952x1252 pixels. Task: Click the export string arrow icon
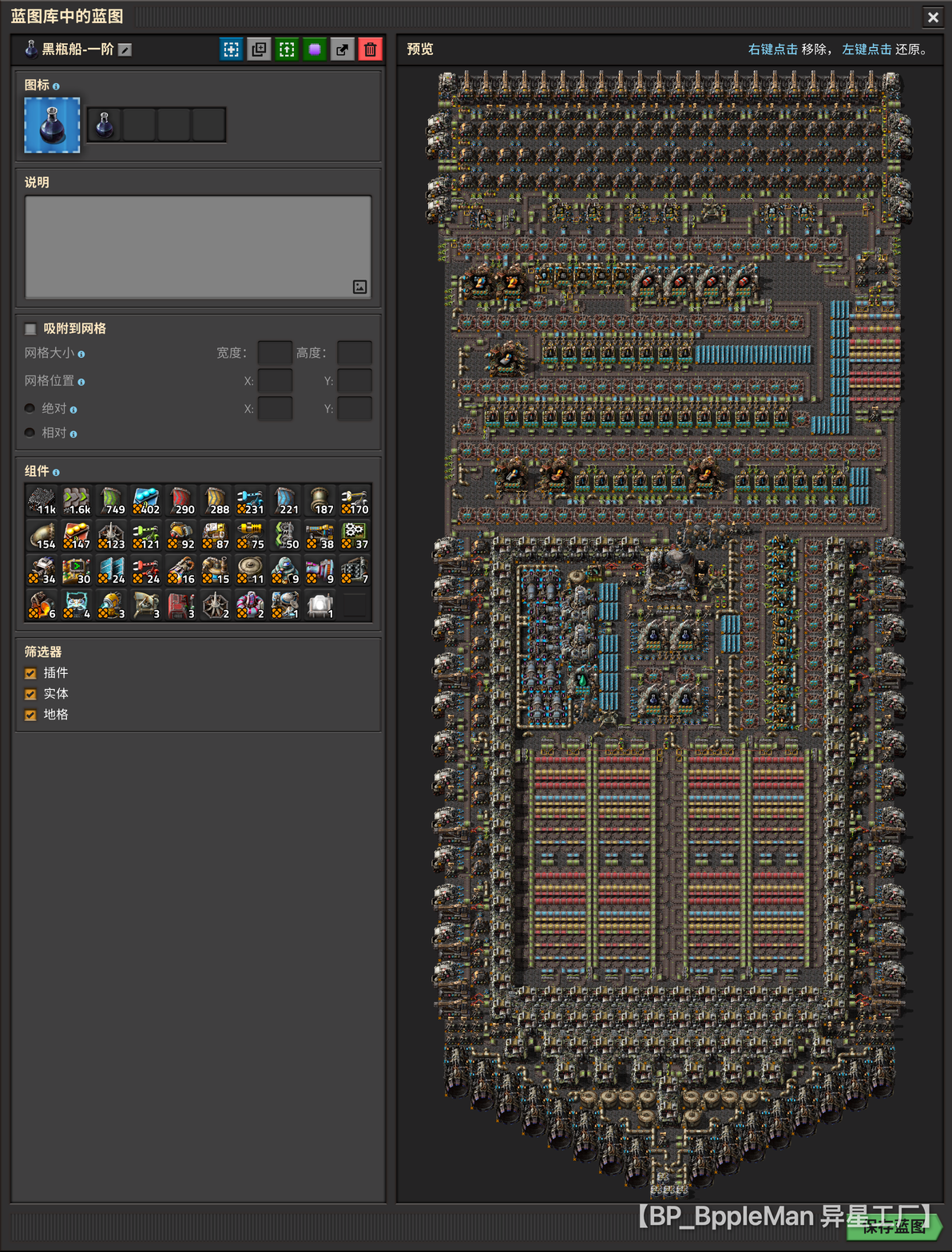click(343, 50)
